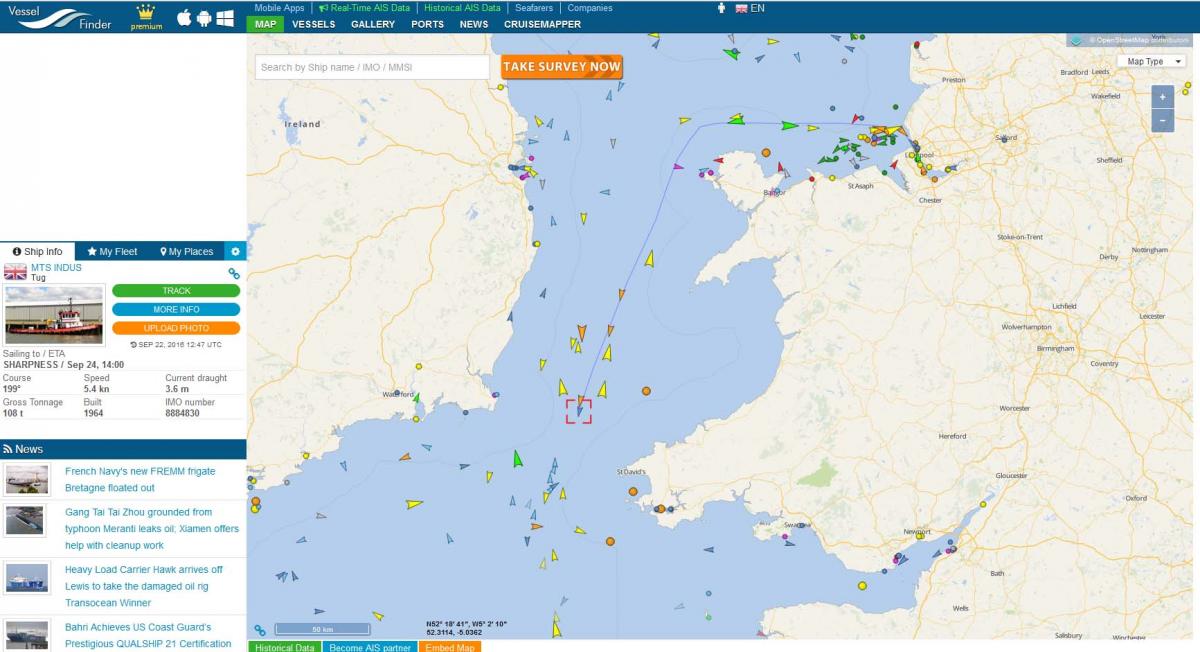Open the user account icon
The image size is (1200, 652).
pos(722,8)
